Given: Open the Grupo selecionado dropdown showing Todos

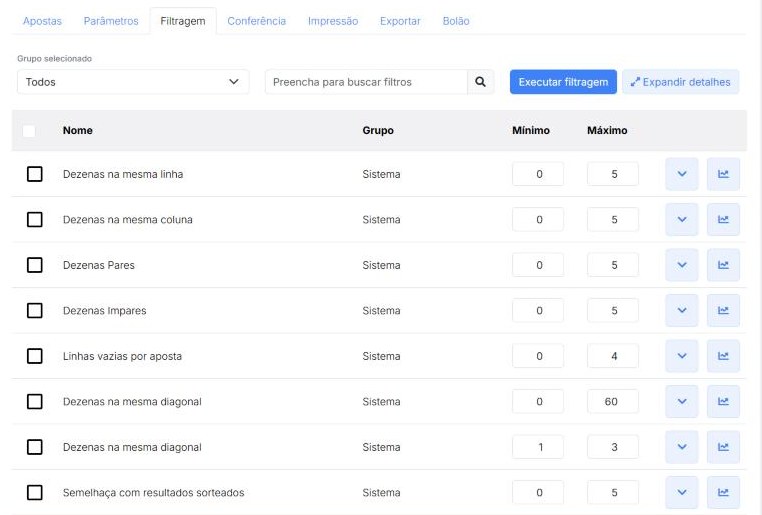Looking at the screenshot, I should coord(133,82).
